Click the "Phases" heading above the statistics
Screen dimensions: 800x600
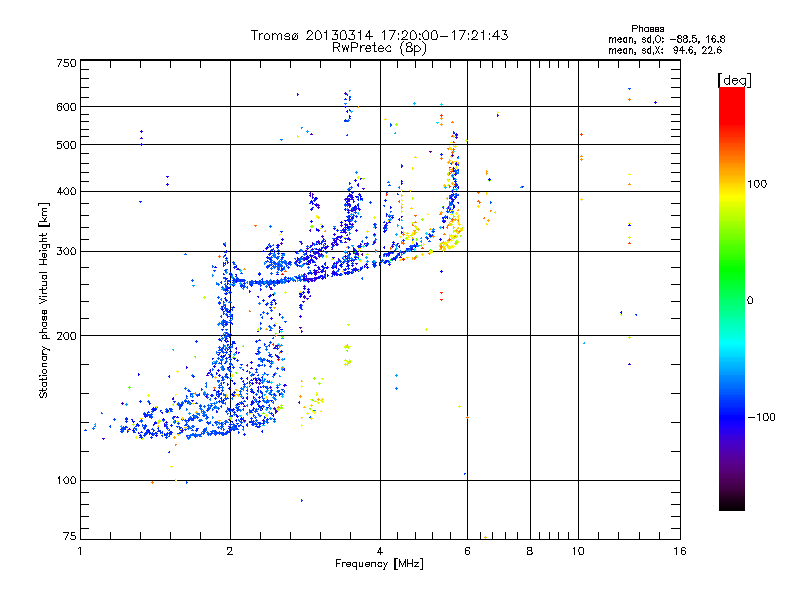(x=647, y=29)
